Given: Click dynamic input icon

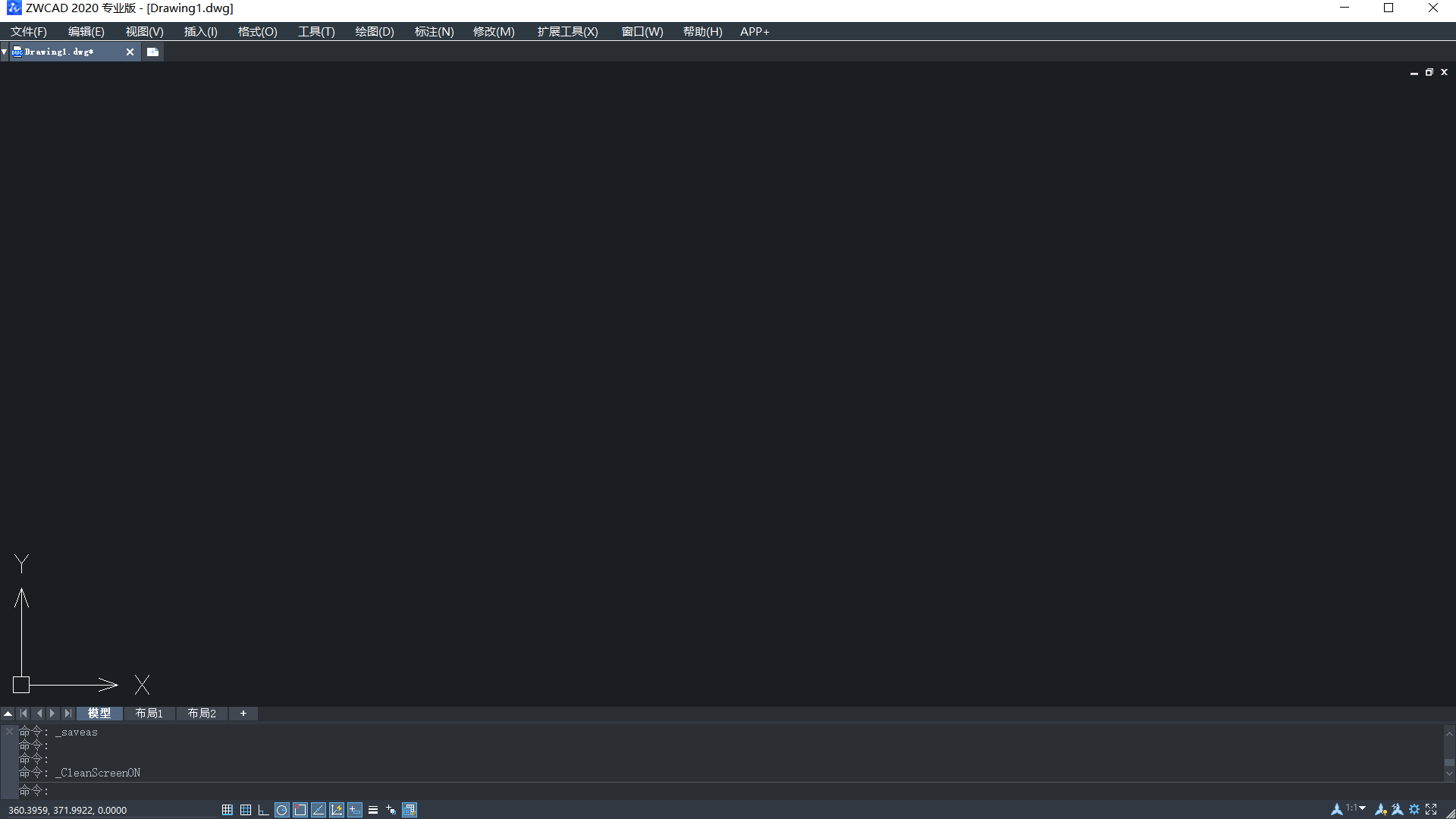Looking at the screenshot, I should click(x=355, y=810).
